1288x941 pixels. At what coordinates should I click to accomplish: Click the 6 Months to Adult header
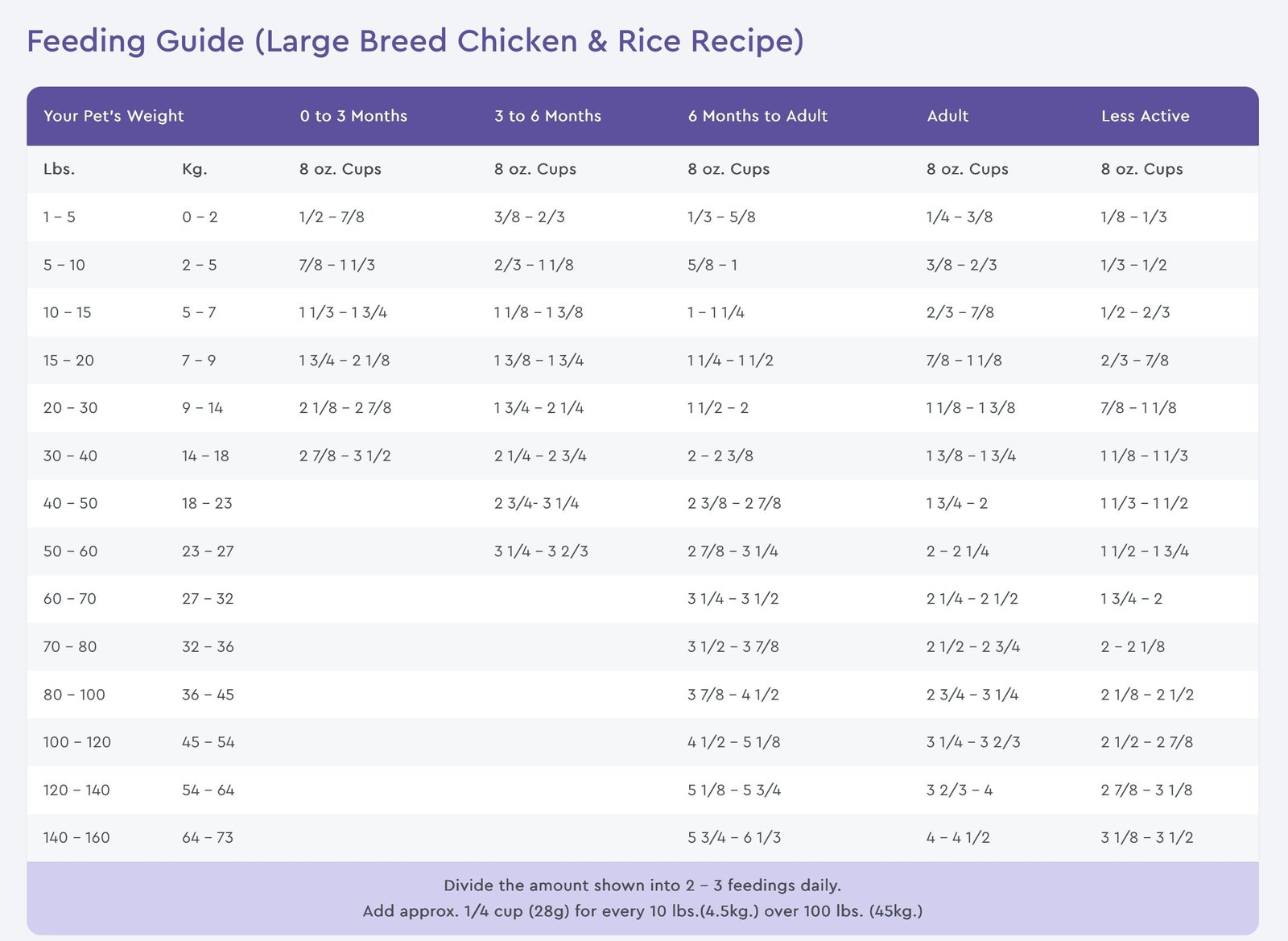pyautogui.click(x=758, y=116)
